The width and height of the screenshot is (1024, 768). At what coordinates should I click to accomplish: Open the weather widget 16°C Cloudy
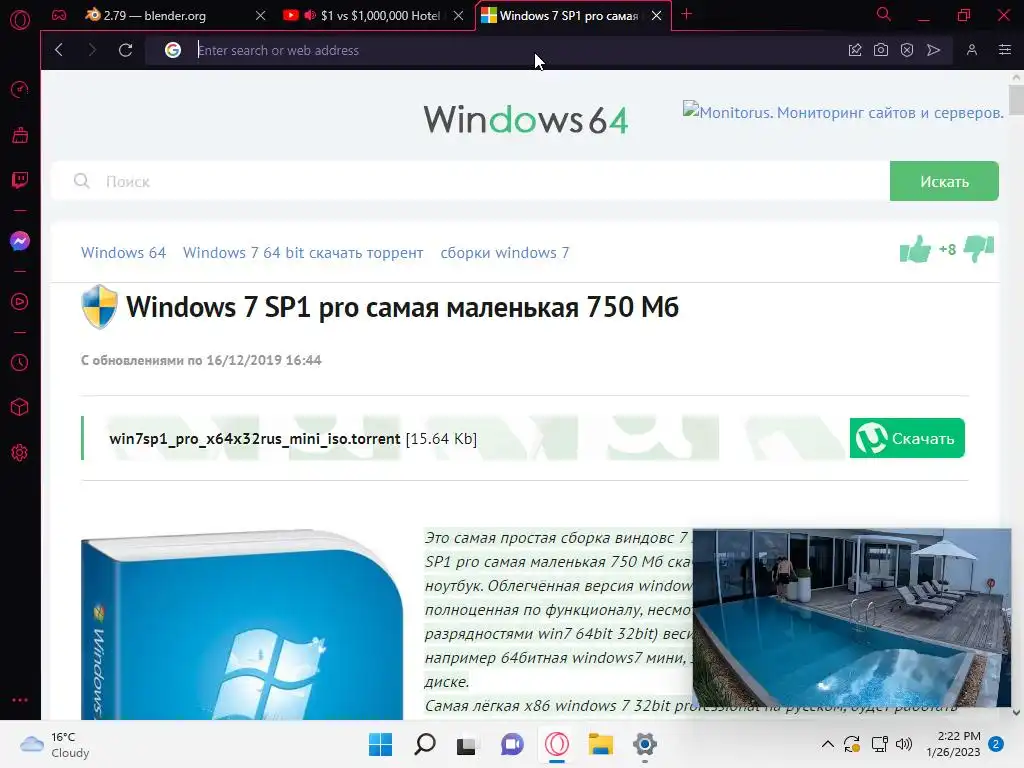coord(56,744)
